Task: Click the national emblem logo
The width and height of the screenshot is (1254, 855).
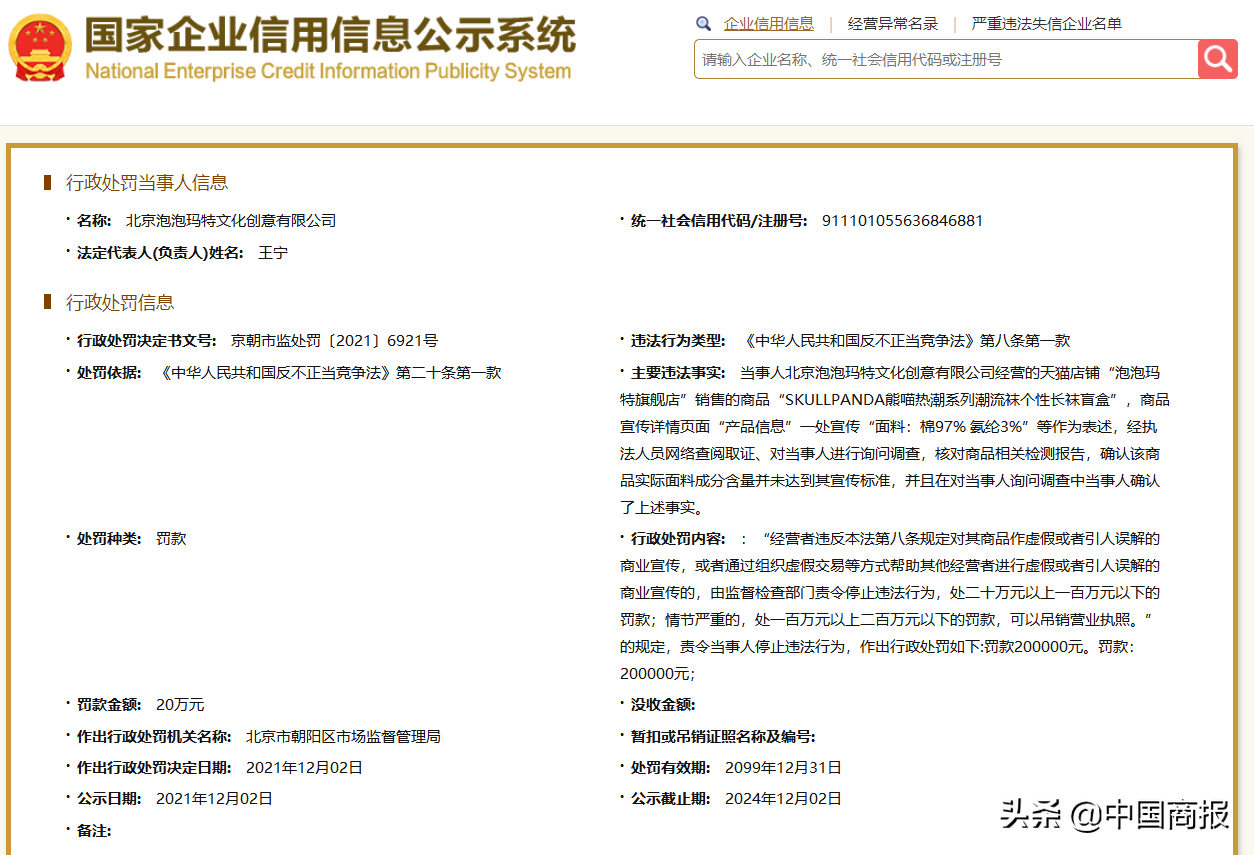Action: (40, 47)
